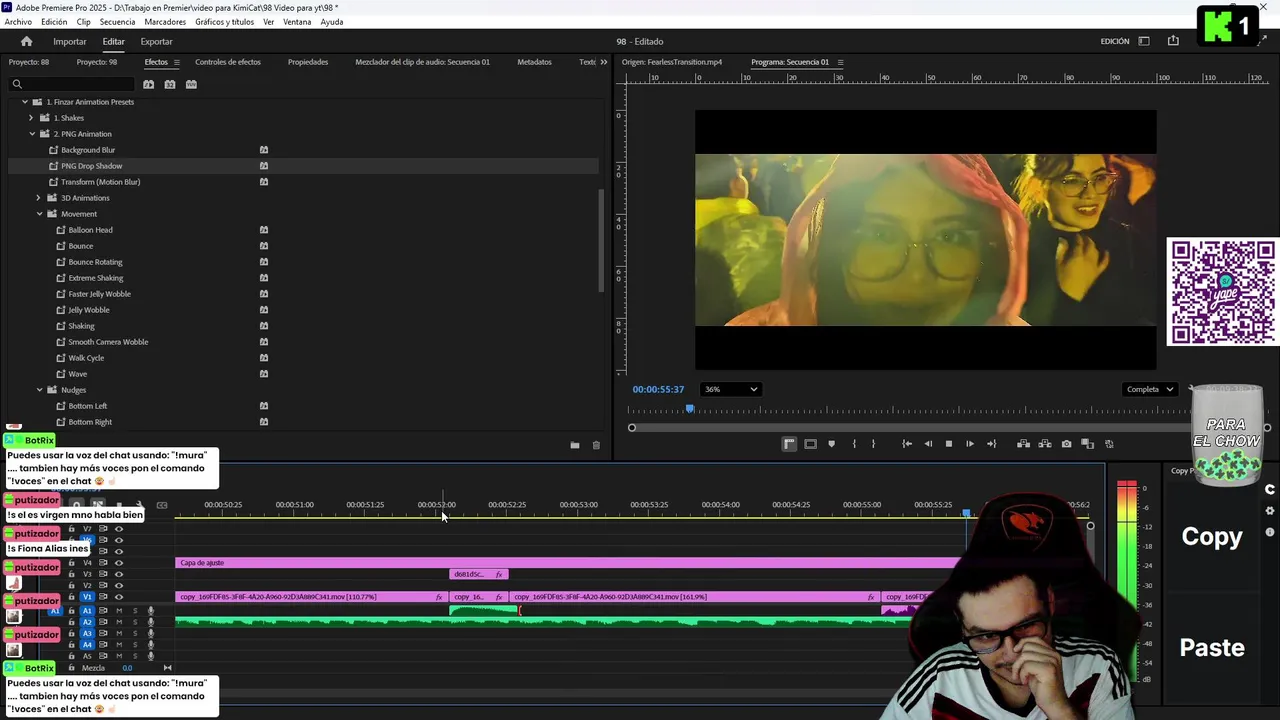This screenshot has height=720, width=1280.
Task: Toggle closed captions track icon in timeline
Action: click(162, 505)
